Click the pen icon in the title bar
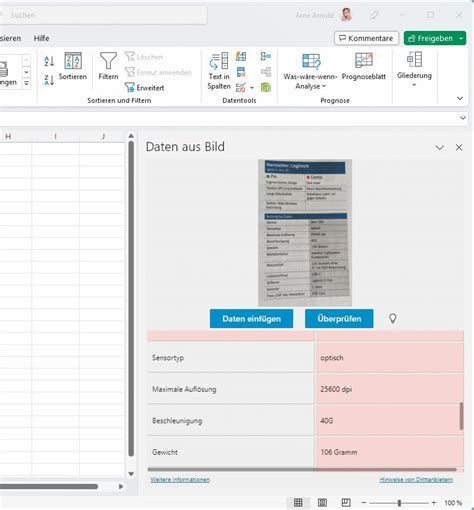Screen dimensions: 474x510 coord(374,15)
